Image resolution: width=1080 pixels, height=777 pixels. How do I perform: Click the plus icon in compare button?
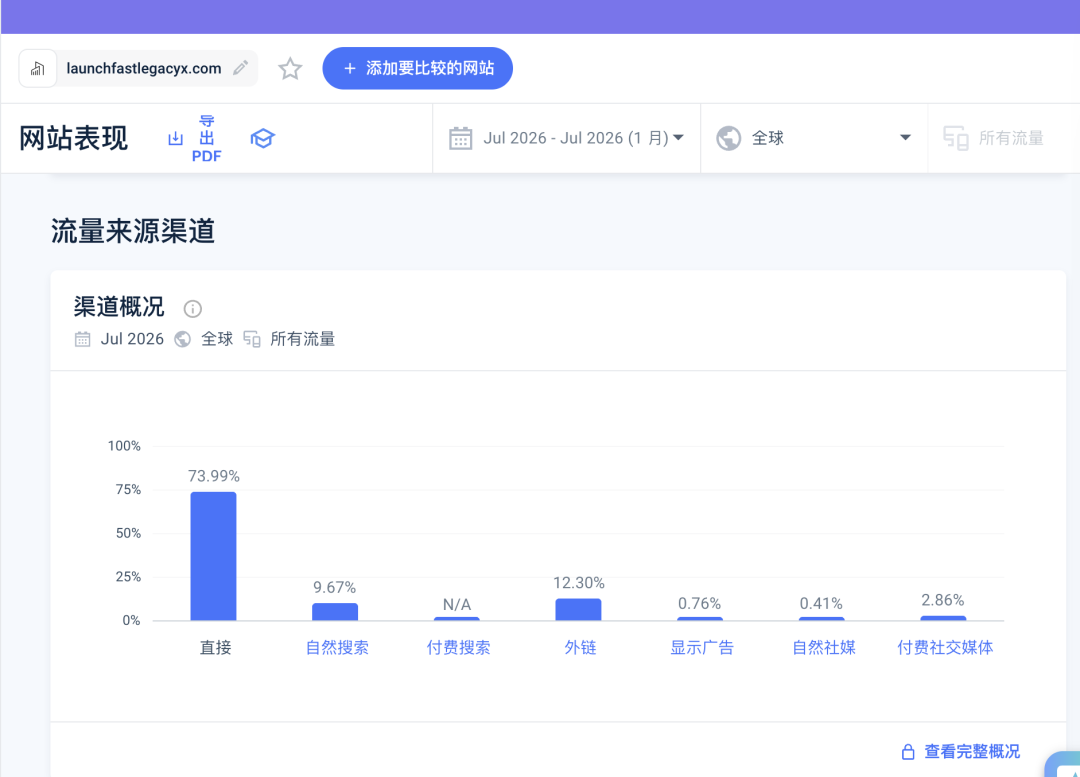[350, 68]
